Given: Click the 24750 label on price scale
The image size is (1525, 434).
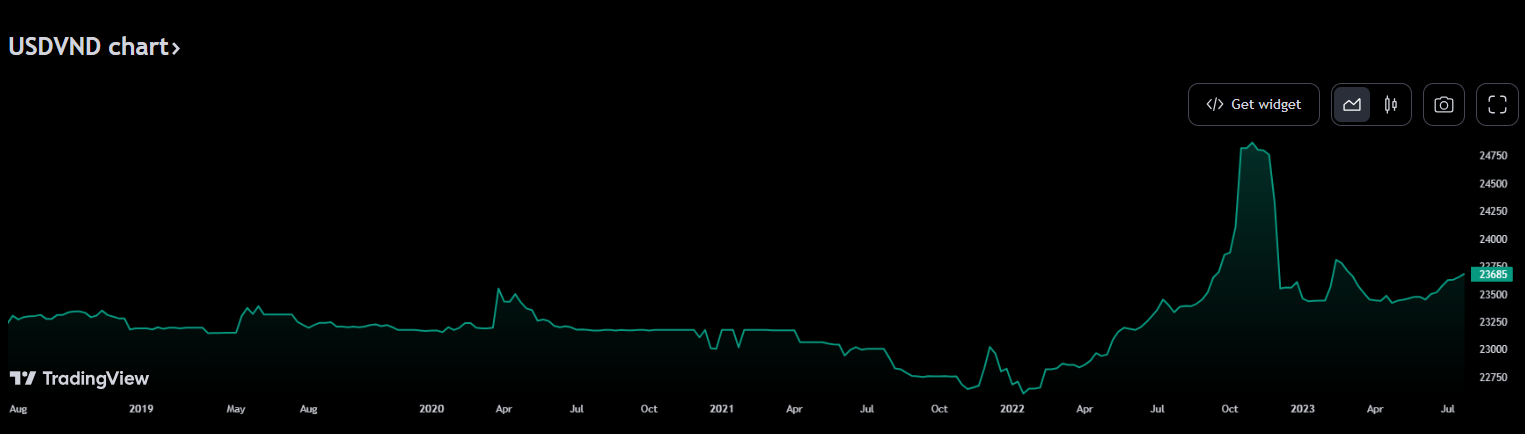Looking at the screenshot, I should point(1493,156).
